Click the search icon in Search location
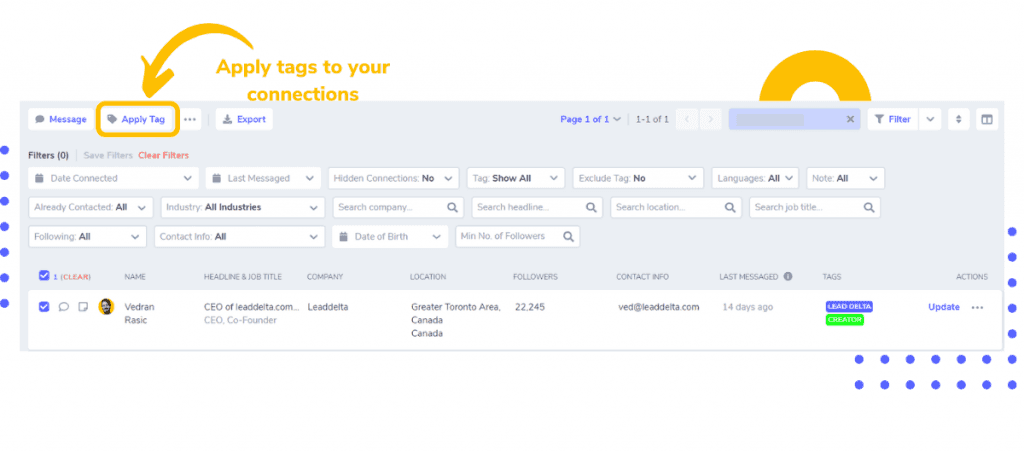1024x452 pixels. [730, 208]
